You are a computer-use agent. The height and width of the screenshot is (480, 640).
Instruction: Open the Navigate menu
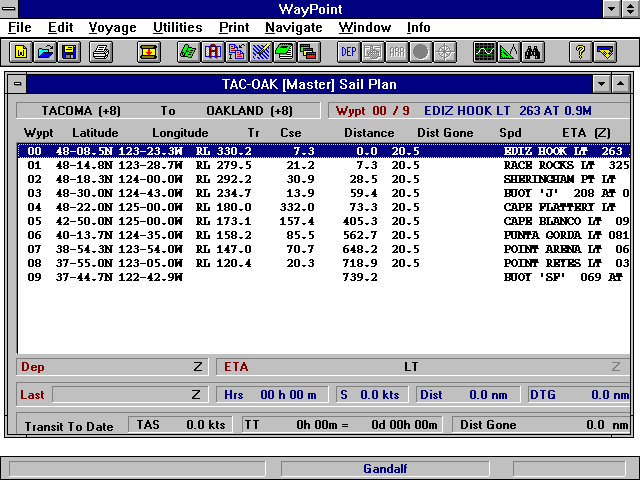coord(293,27)
